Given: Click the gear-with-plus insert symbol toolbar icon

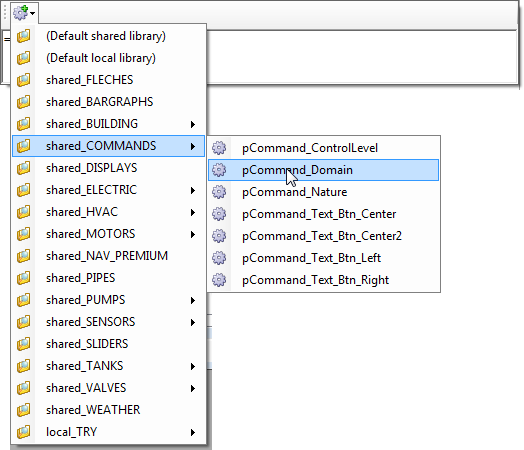Looking at the screenshot, I should 21,13.
